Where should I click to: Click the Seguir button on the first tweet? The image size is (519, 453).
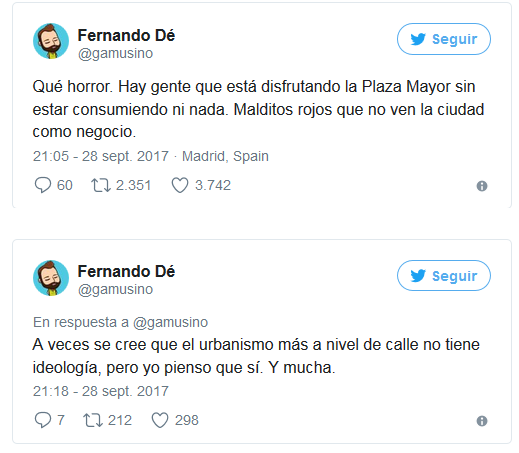click(x=443, y=39)
